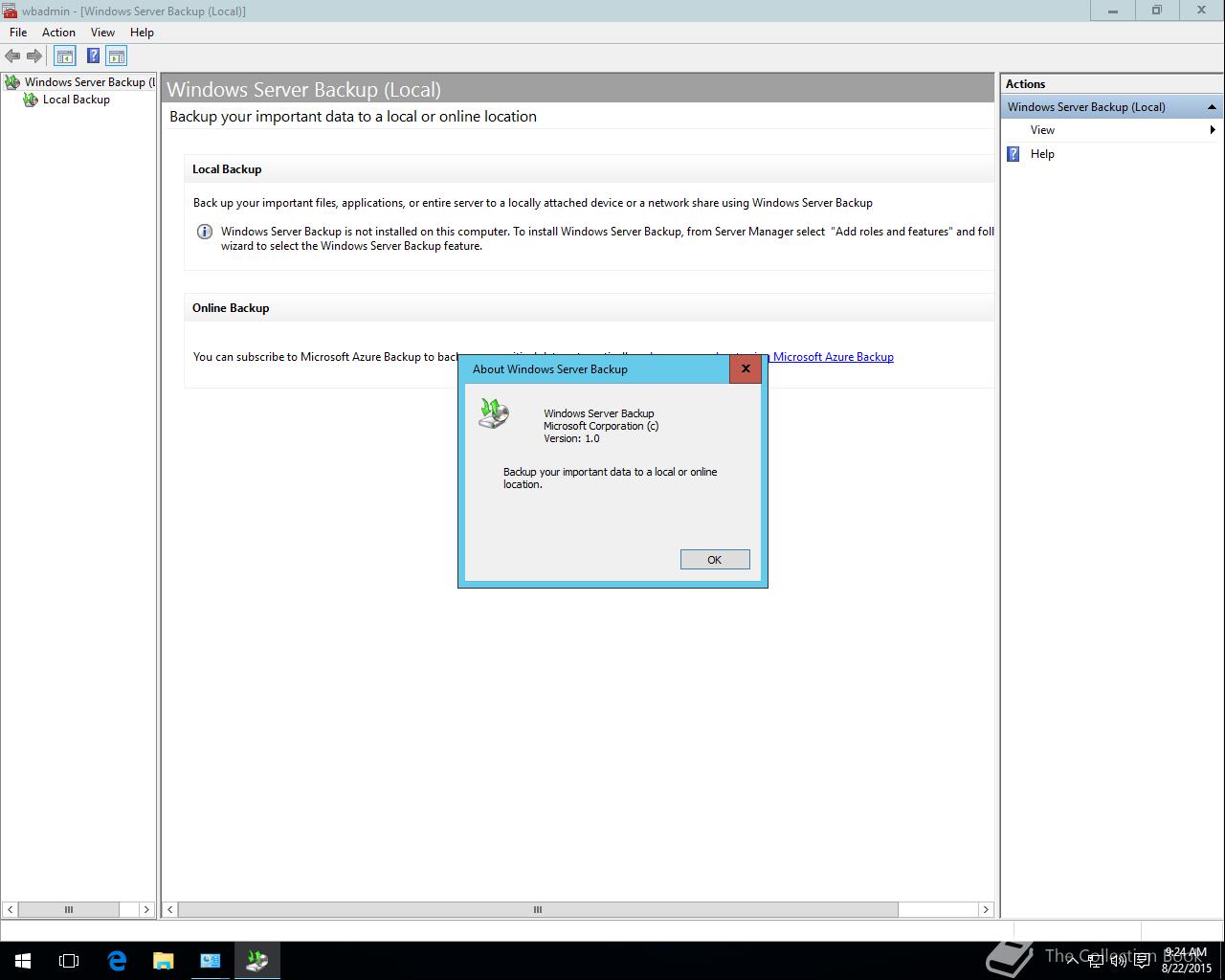The width and height of the screenshot is (1225, 980).
Task: Click the console tree horizontal scrollbar thumb
Action: [69, 909]
